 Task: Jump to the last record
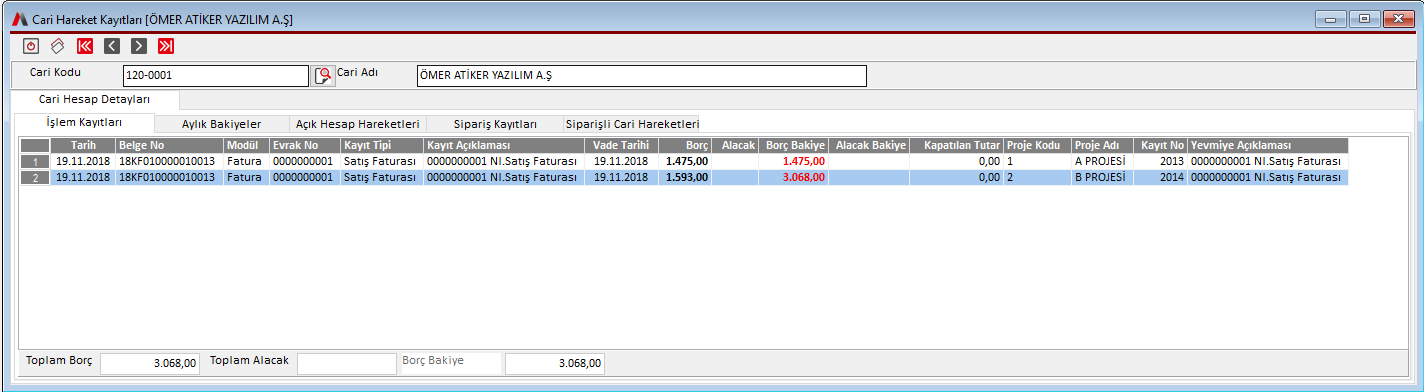coord(166,45)
